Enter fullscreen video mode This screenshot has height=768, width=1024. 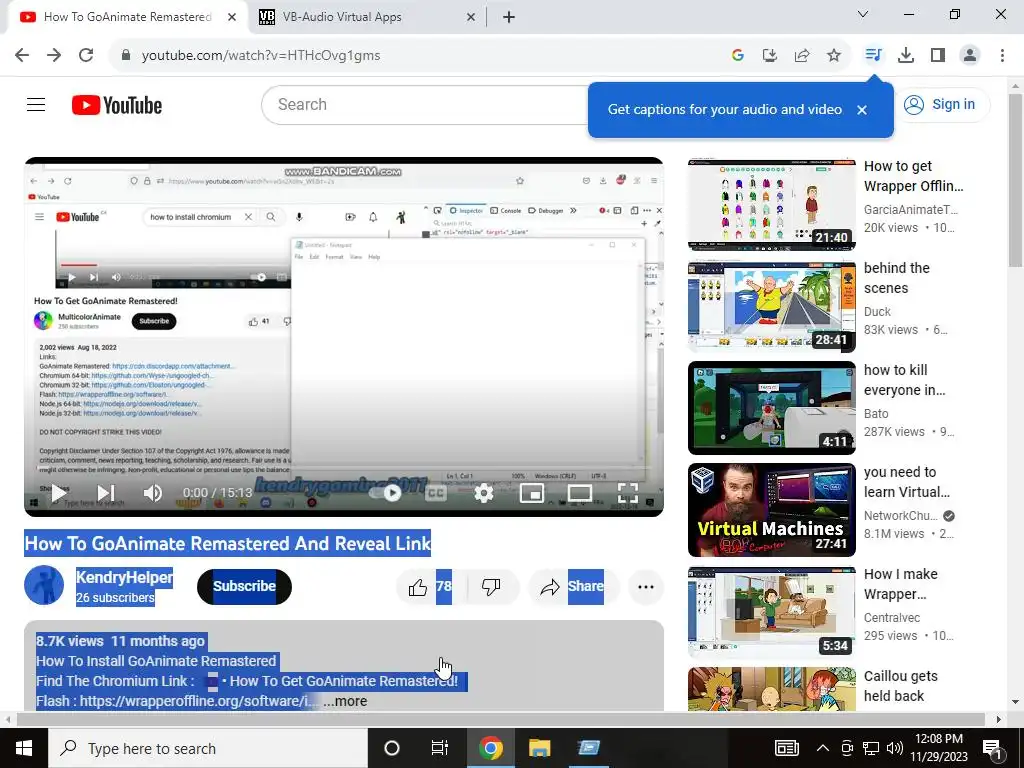coord(628,493)
